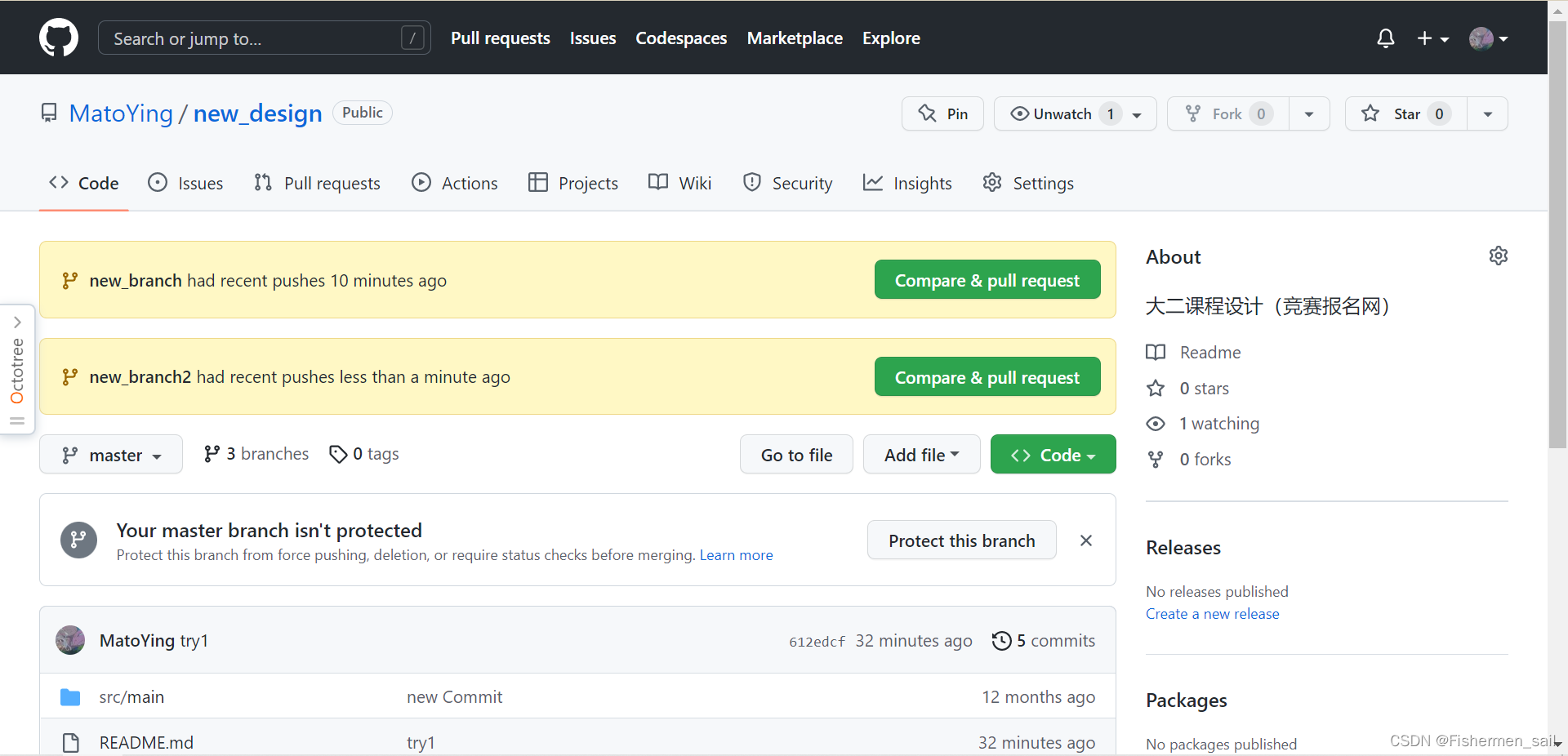Edit About details with gear icon
The height and width of the screenshot is (756, 1568).
click(x=1499, y=256)
